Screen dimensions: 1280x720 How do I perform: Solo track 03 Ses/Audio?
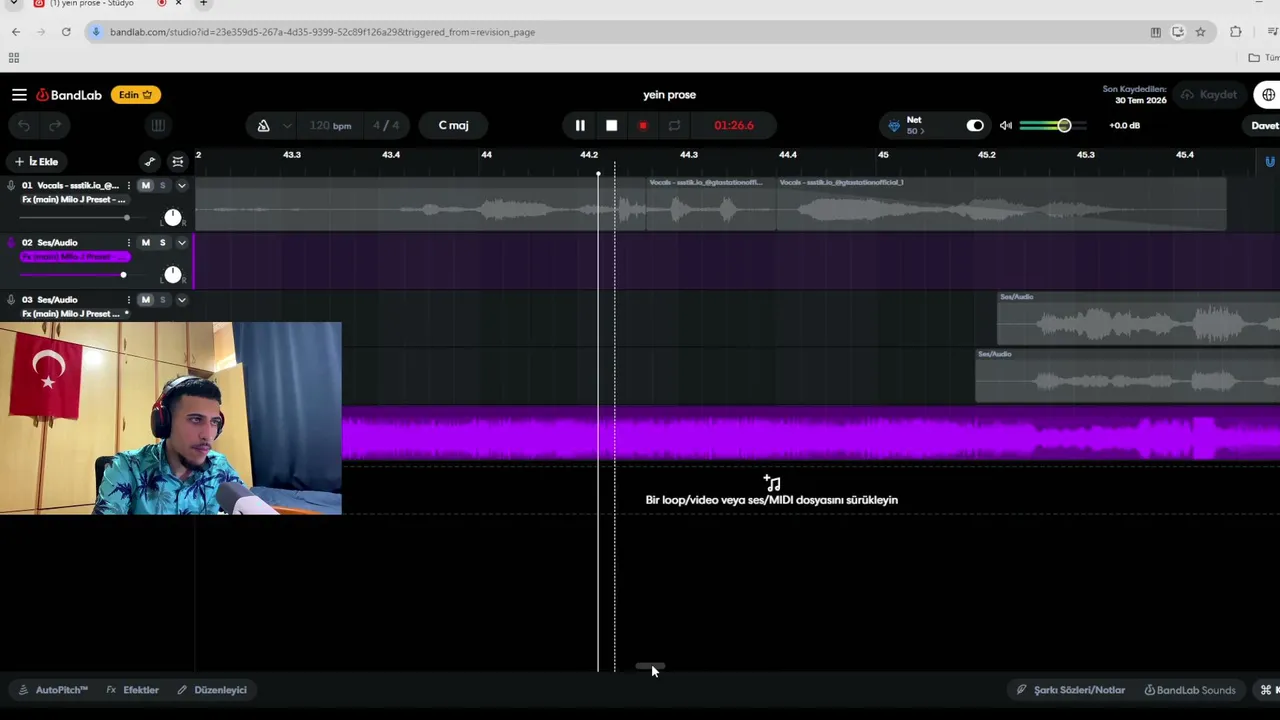point(162,300)
